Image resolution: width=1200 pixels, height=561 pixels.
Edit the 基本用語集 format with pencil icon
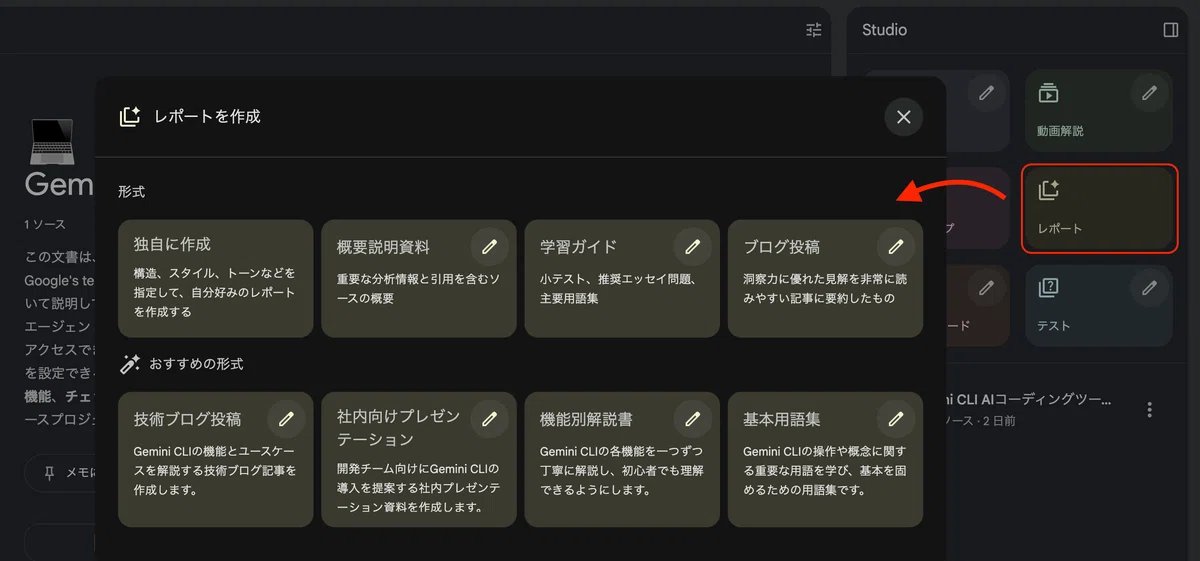click(x=895, y=419)
